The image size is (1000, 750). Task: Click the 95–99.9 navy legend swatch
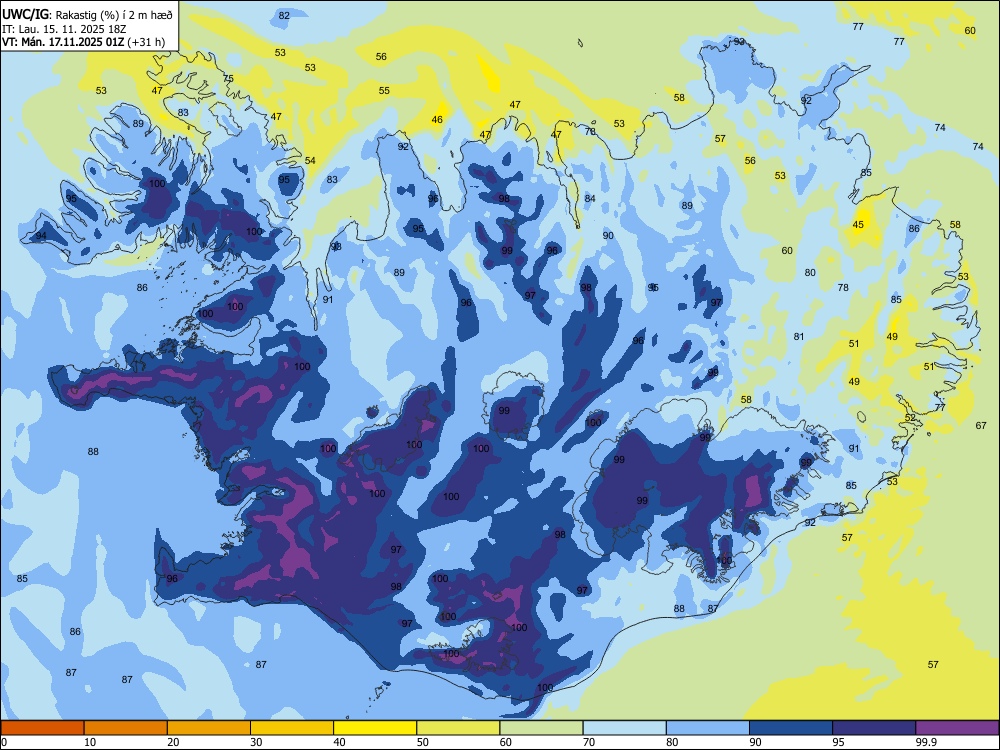click(x=874, y=728)
